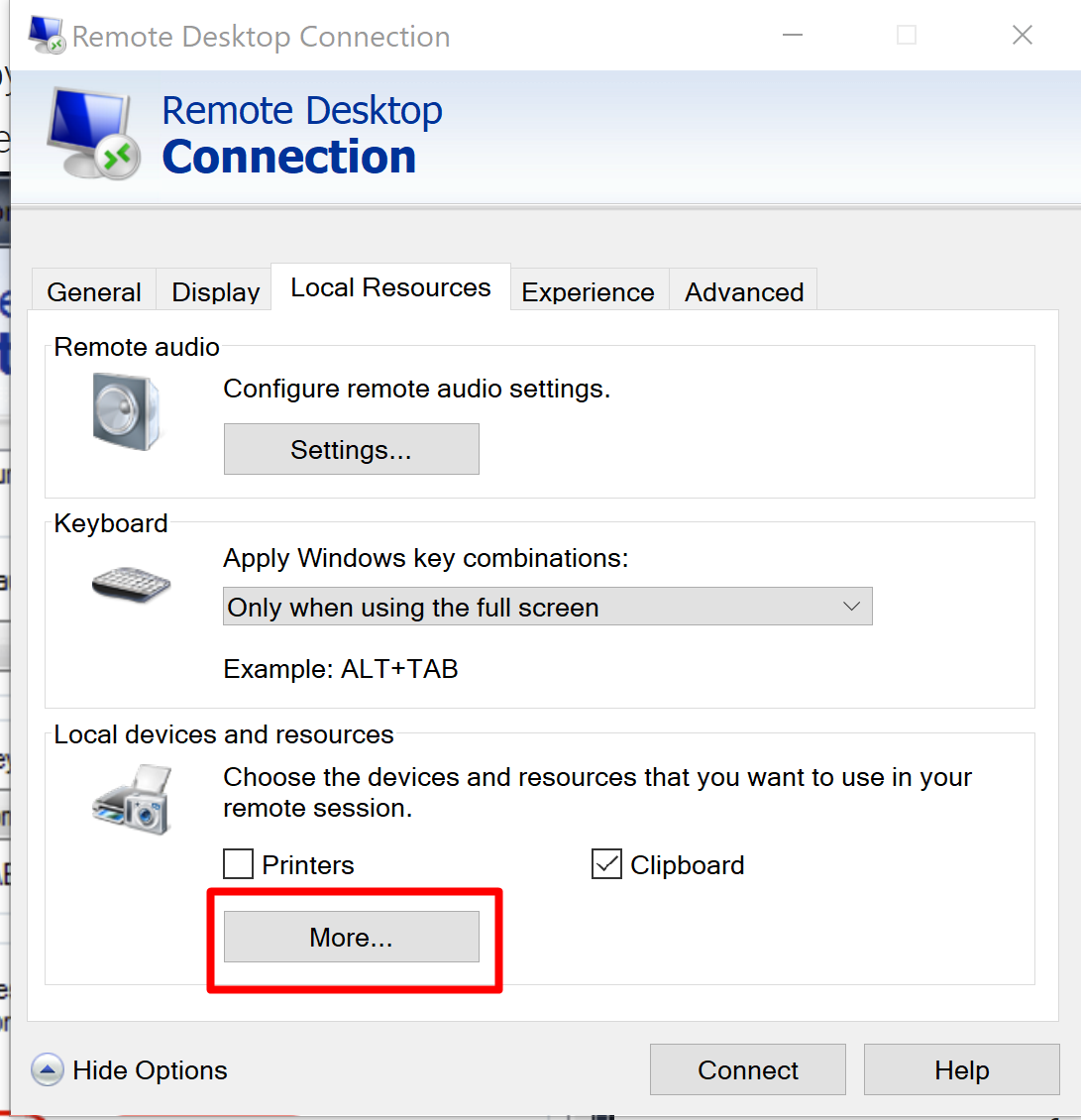This screenshot has width=1081, height=1120.
Task: Uncheck the Clipboard checkbox
Action: click(606, 865)
